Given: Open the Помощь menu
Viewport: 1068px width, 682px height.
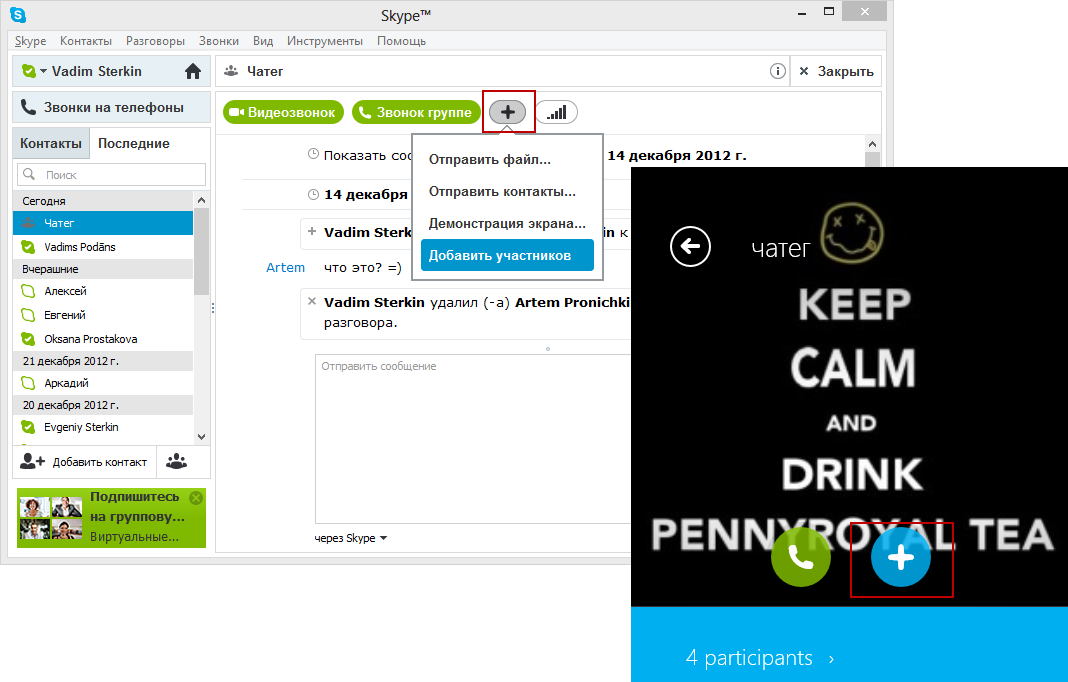Looking at the screenshot, I should pos(401,41).
